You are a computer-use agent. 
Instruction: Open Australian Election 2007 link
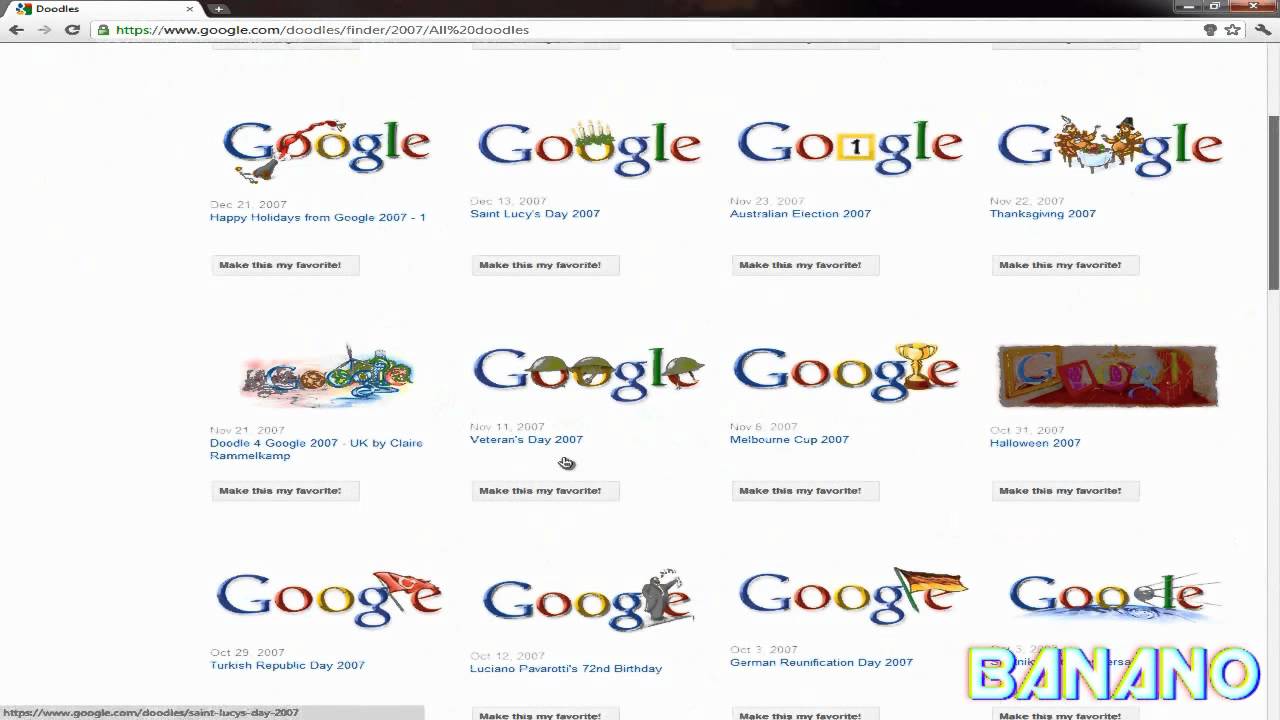coord(800,213)
